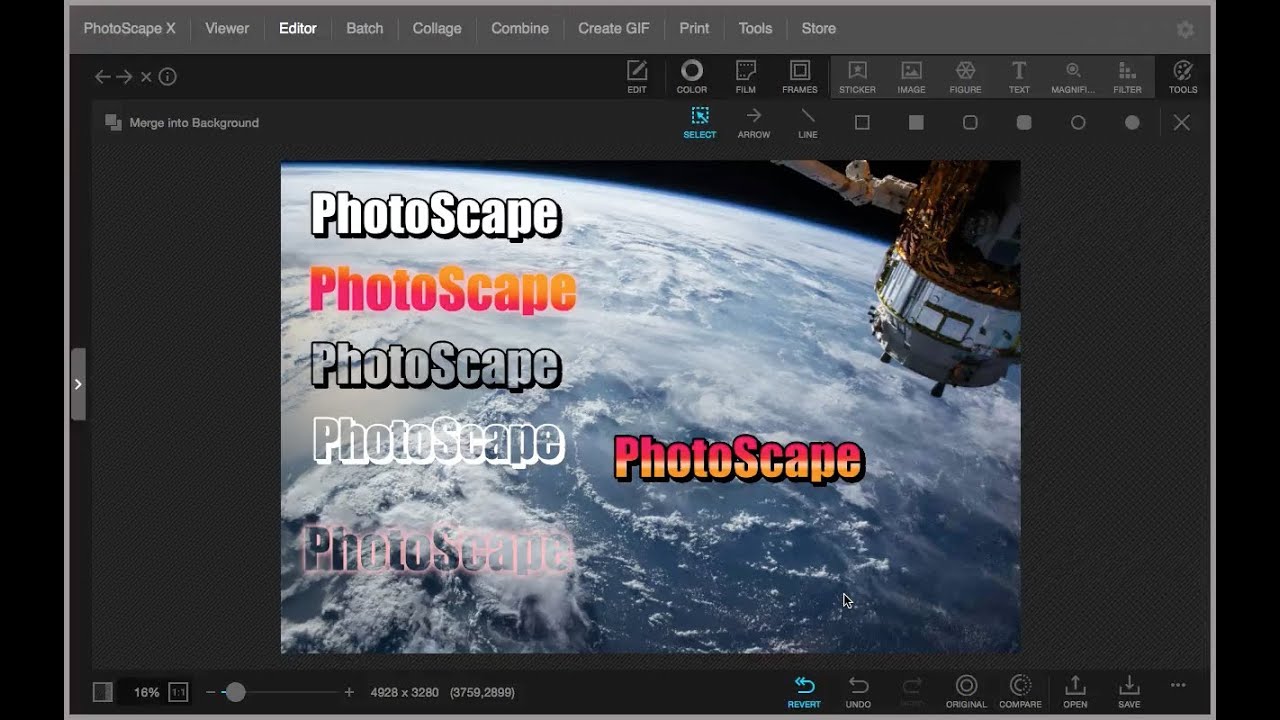The height and width of the screenshot is (720, 1280).
Task: Click the Save button
Action: [1129, 691]
